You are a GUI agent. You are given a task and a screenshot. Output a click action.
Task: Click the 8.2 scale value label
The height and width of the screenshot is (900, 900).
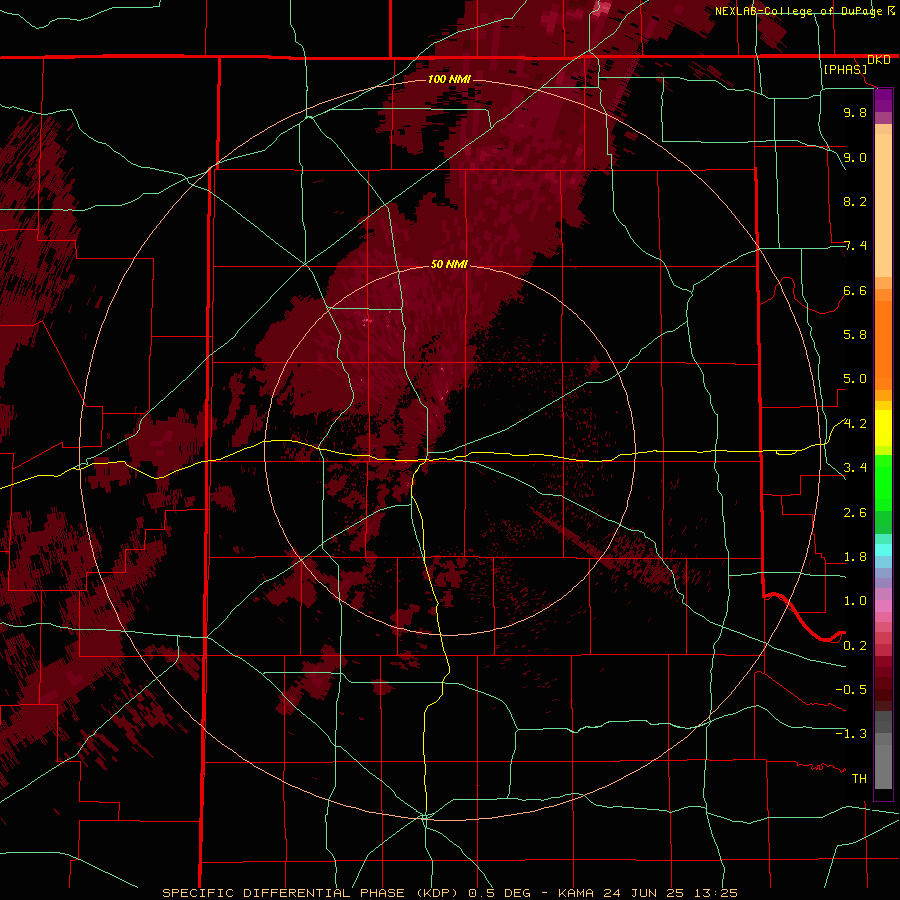[x=855, y=201]
